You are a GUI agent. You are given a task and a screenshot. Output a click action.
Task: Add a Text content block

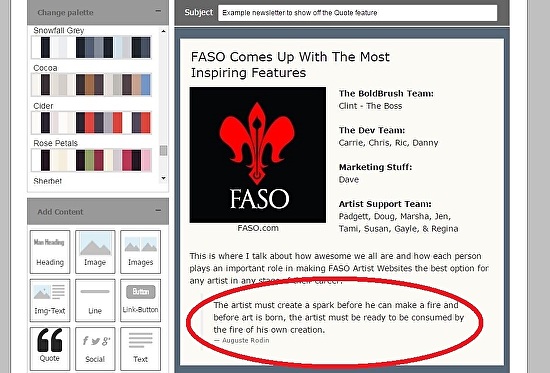140,348
